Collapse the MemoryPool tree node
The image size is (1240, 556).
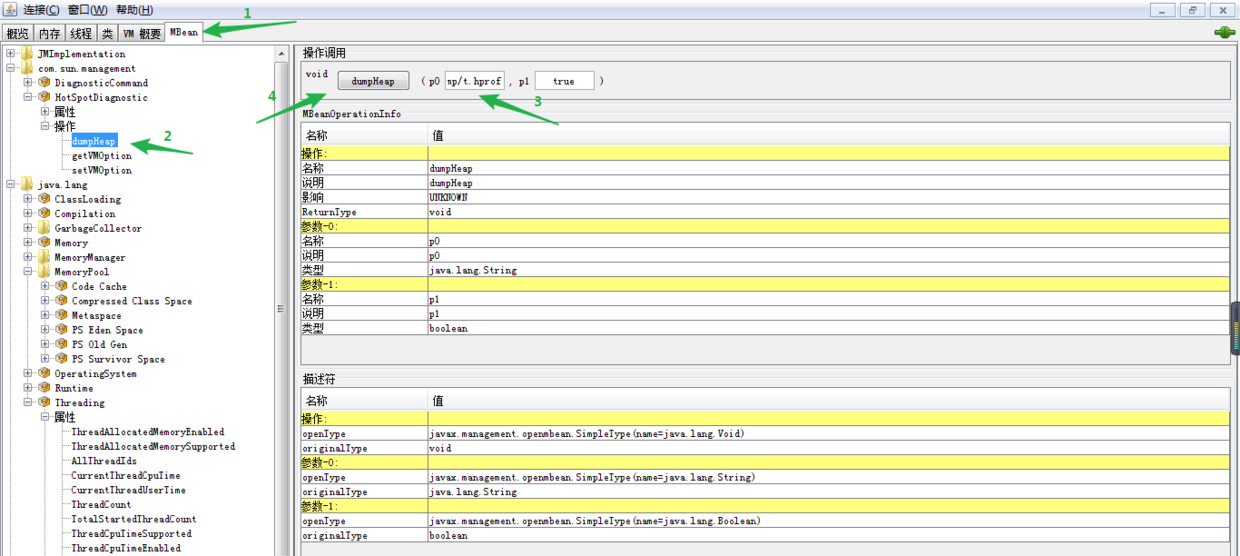click(x=28, y=272)
